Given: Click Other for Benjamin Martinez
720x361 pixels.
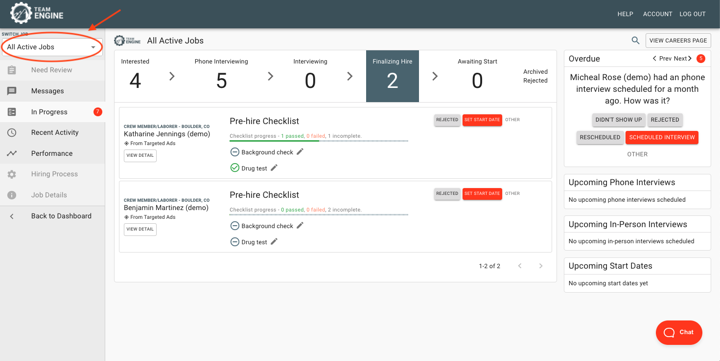Looking at the screenshot, I should pyautogui.click(x=512, y=194).
